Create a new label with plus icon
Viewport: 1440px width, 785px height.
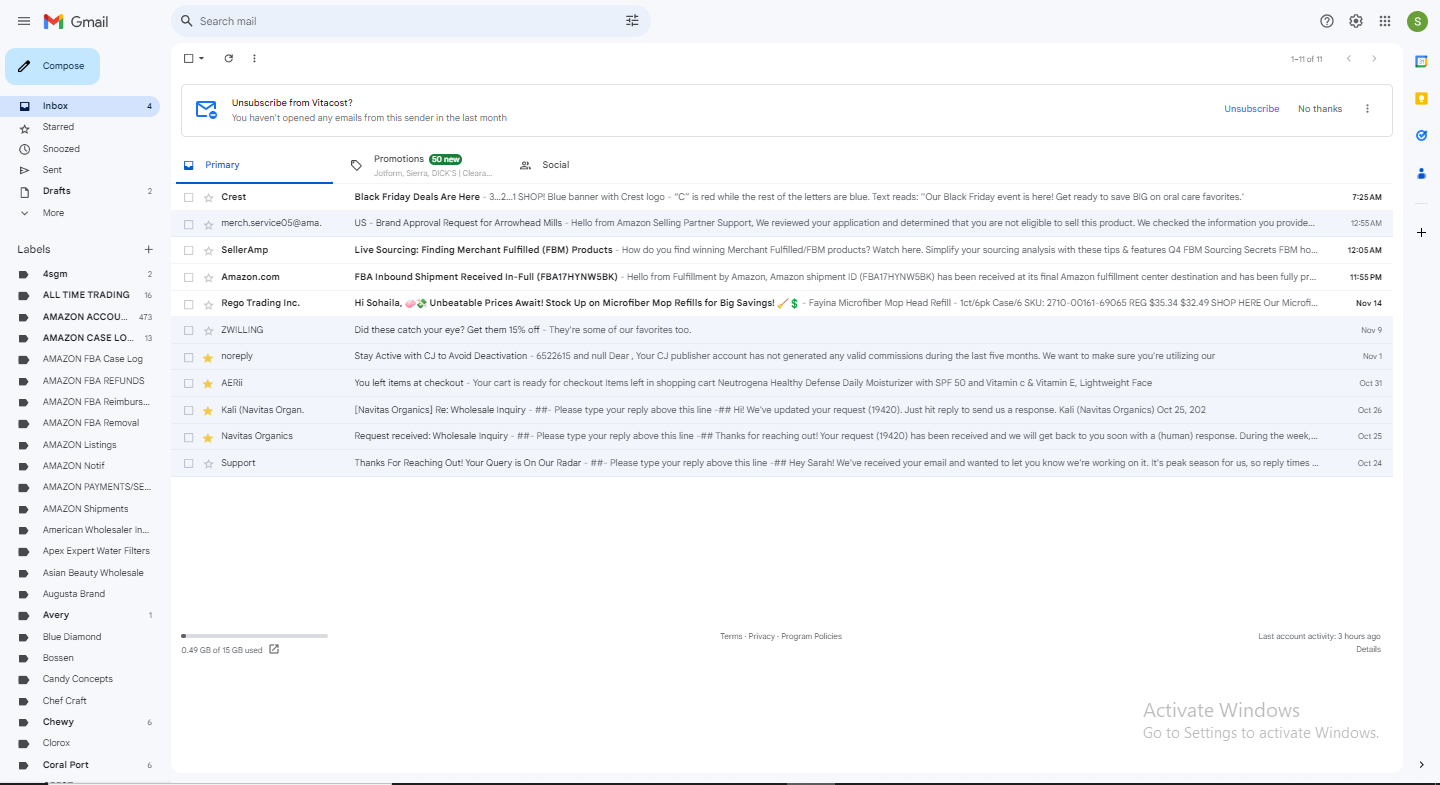click(149, 250)
